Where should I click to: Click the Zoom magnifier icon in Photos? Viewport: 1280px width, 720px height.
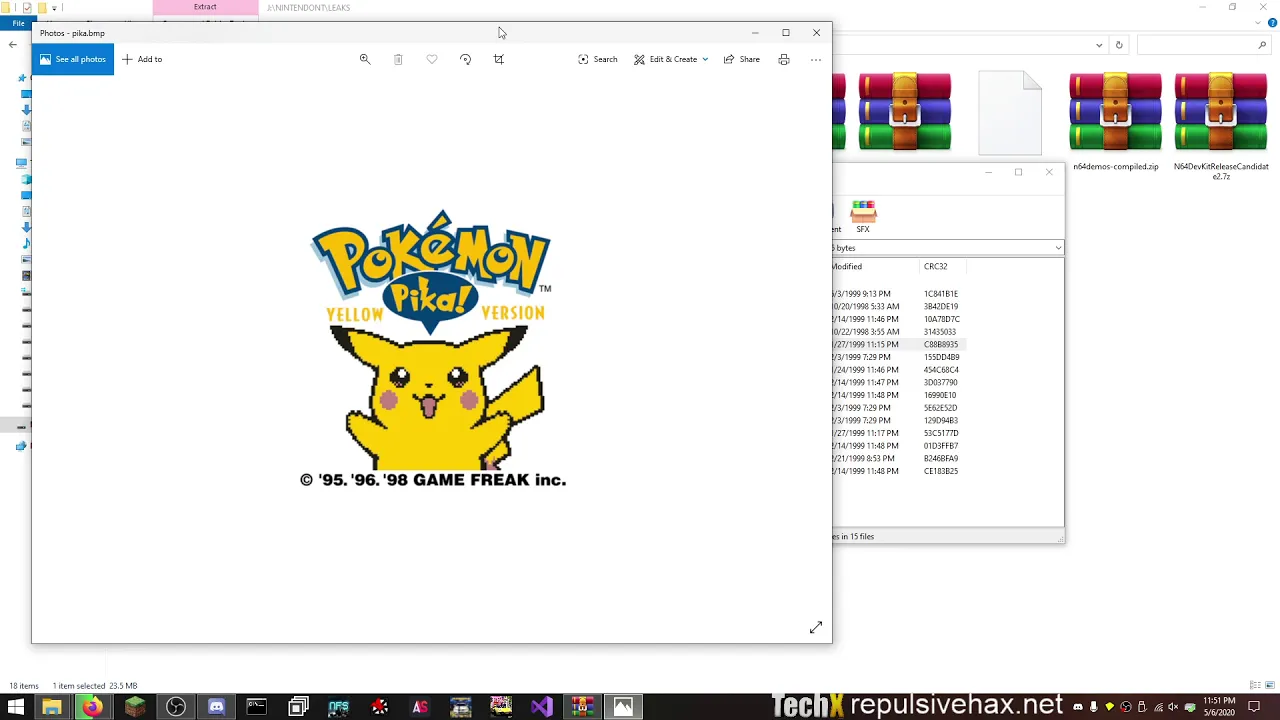pyautogui.click(x=365, y=59)
